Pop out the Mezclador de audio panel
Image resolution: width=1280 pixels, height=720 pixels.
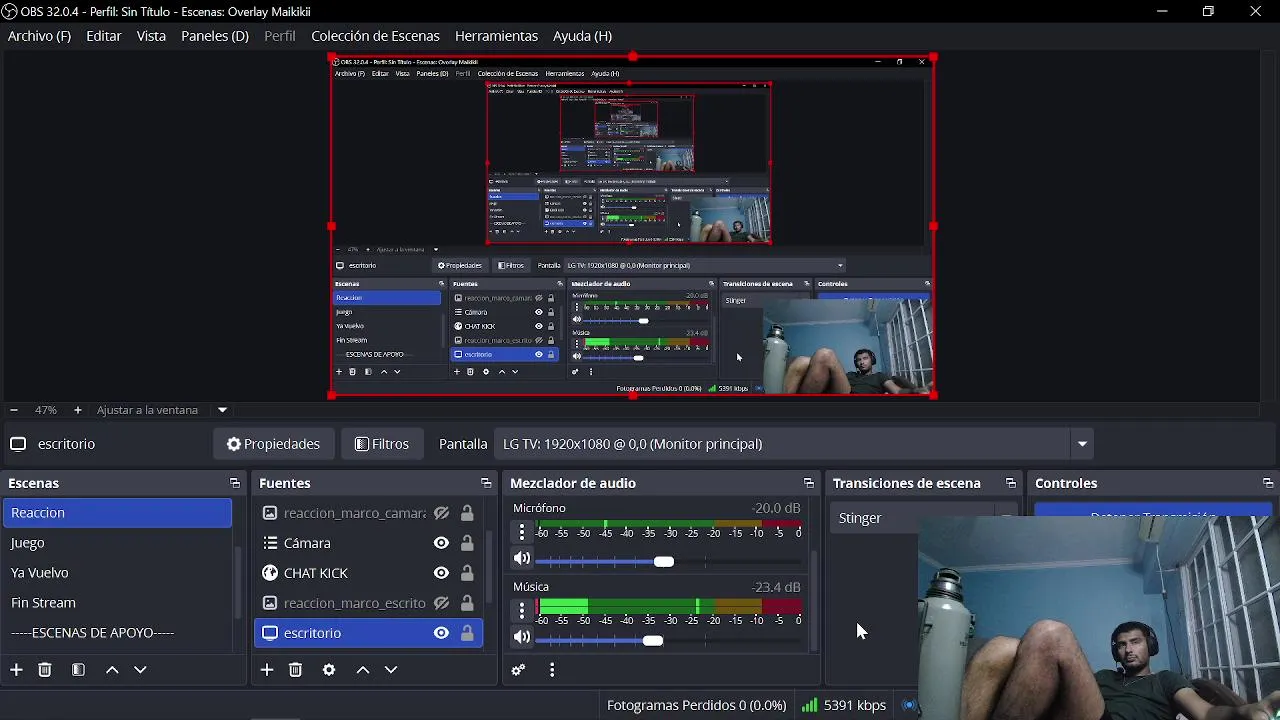click(809, 483)
